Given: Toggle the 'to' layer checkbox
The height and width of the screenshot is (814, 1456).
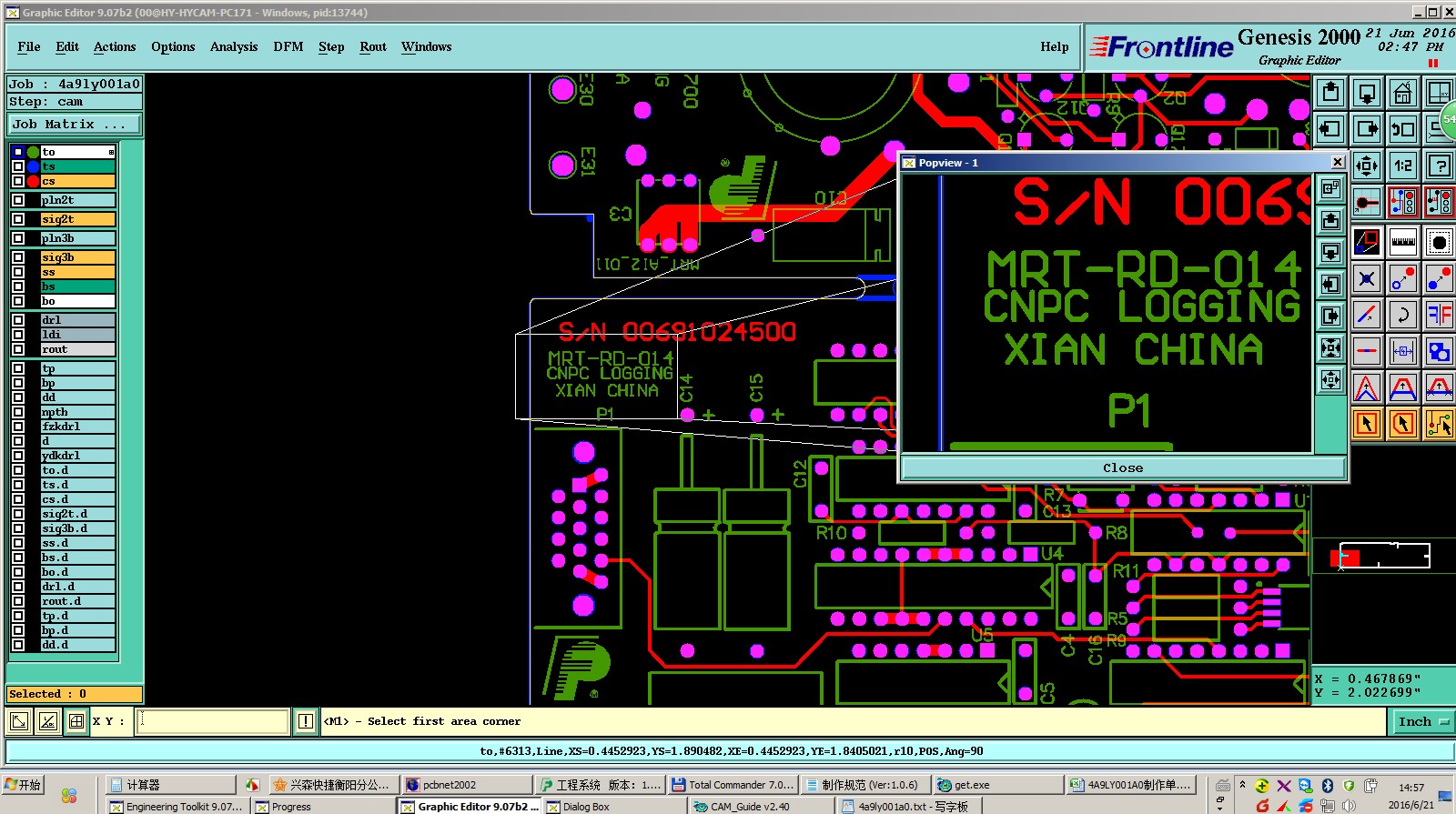Looking at the screenshot, I should pyautogui.click(x=18, y=152).
